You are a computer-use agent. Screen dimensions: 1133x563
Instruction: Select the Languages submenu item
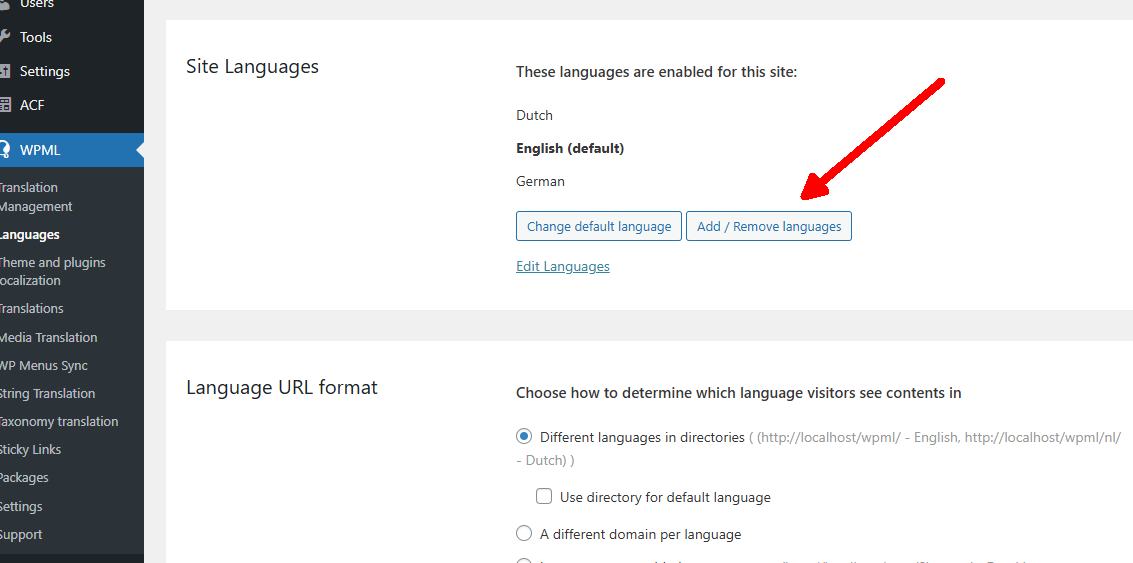(x=30, y=235)
